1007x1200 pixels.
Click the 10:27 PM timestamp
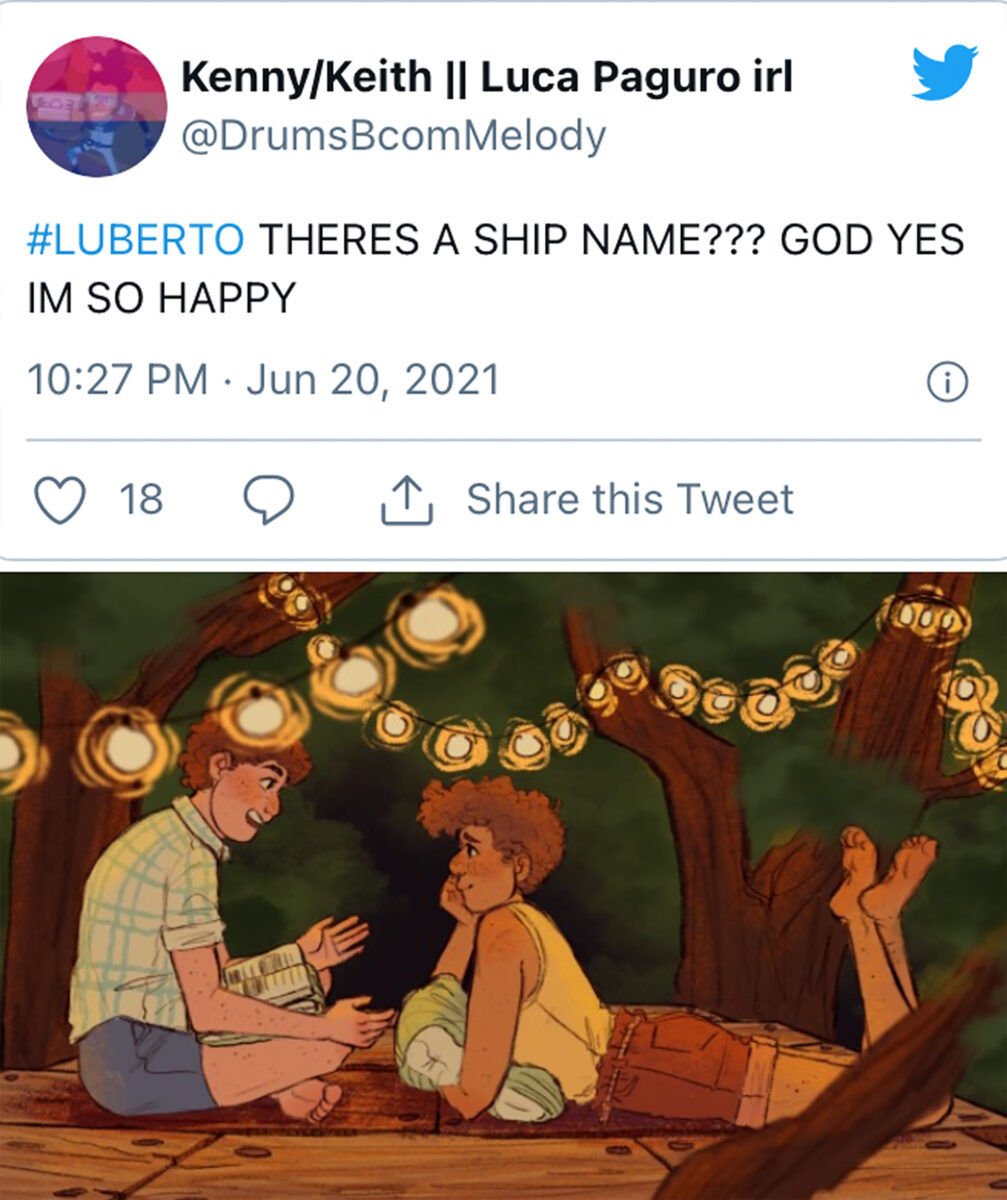tap(118, 380)
